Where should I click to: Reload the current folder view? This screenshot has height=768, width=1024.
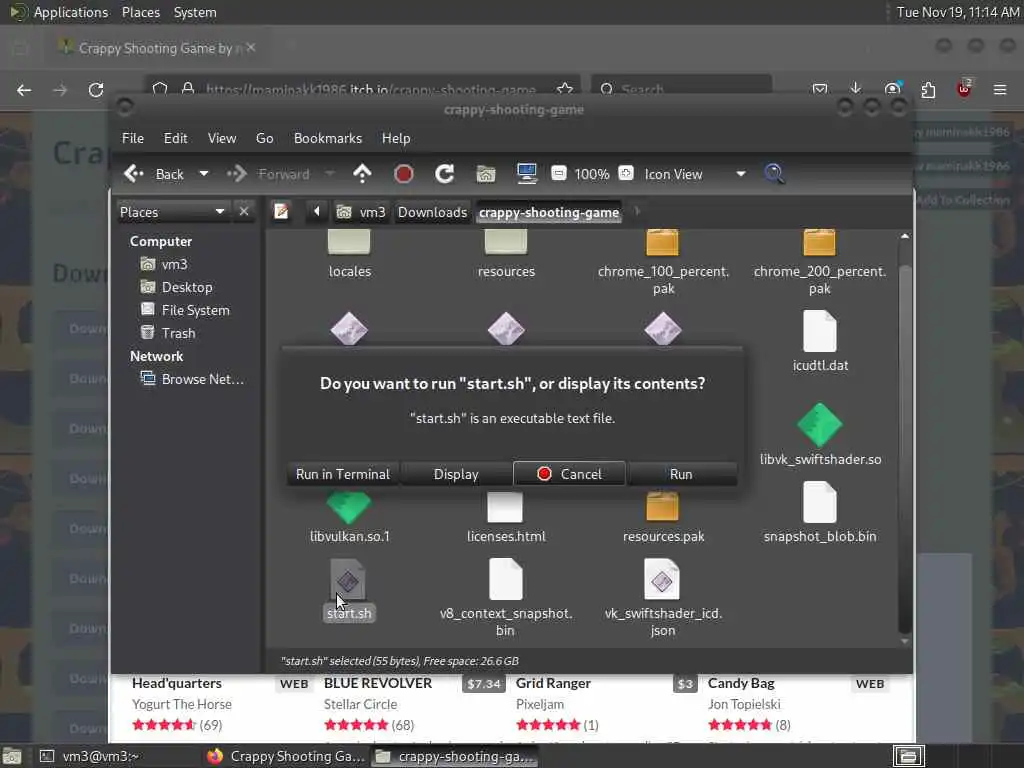click(445, 174)
